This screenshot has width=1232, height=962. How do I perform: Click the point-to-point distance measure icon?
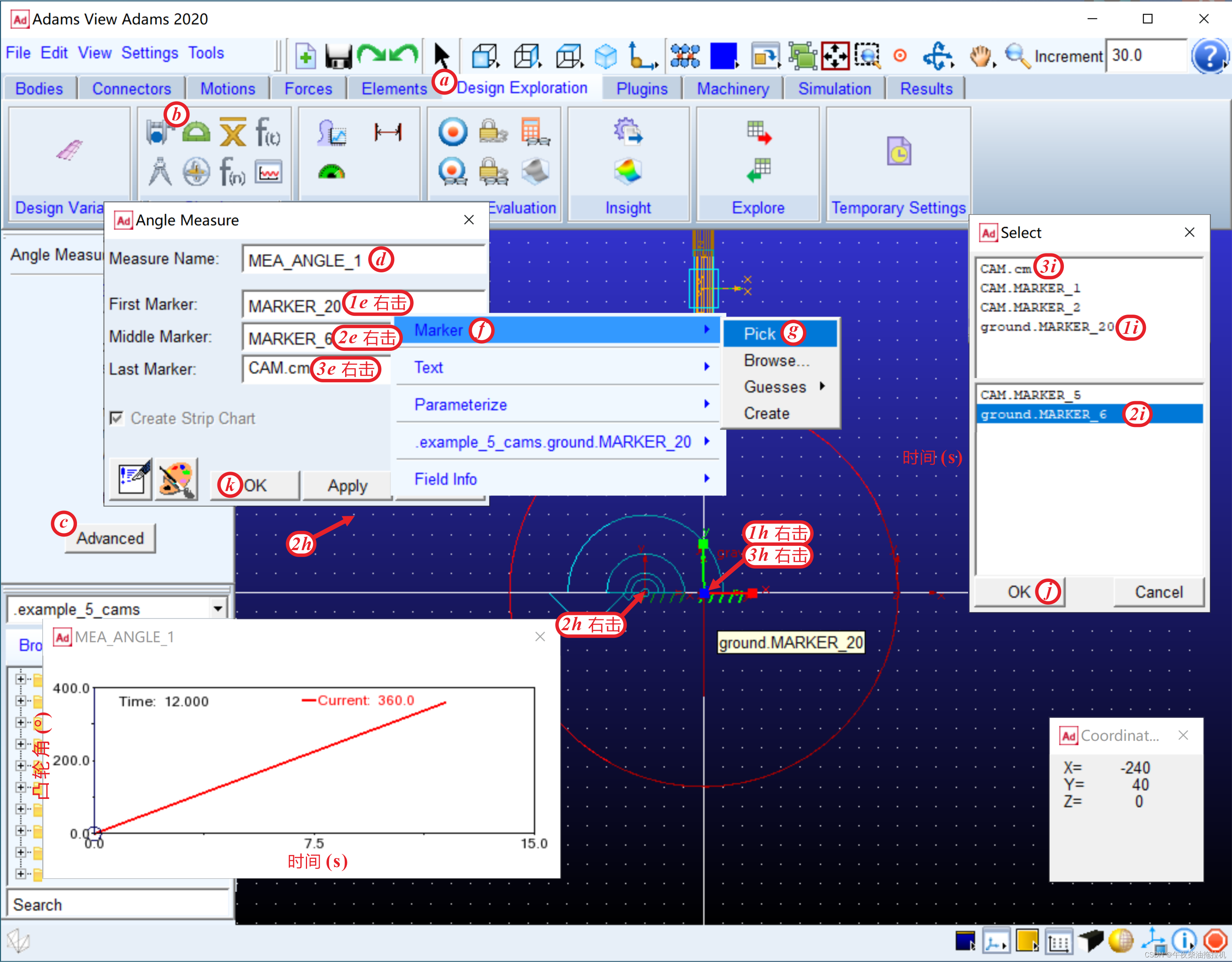(x=387, y=133)
